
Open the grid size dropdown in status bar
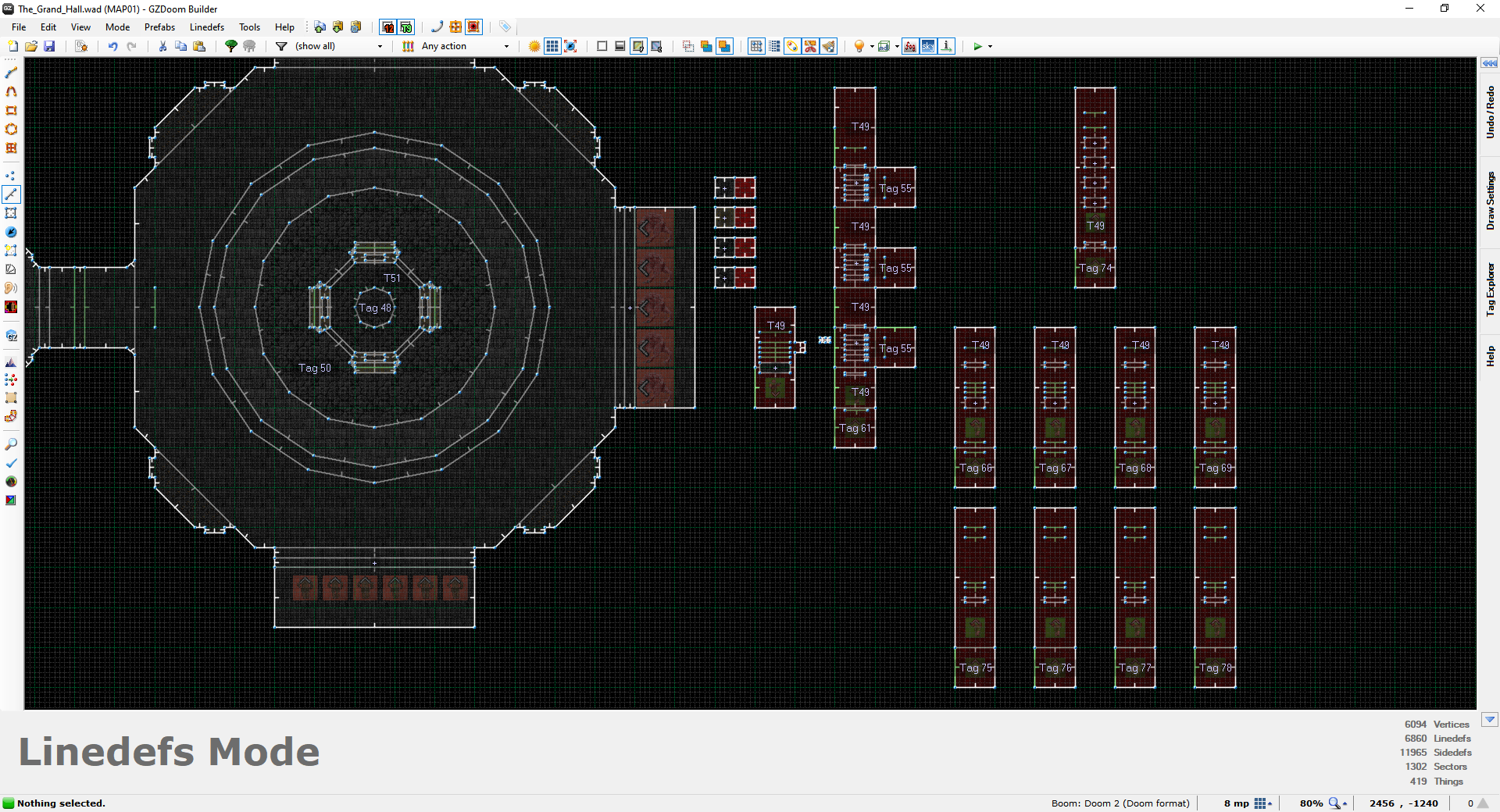1263,803
